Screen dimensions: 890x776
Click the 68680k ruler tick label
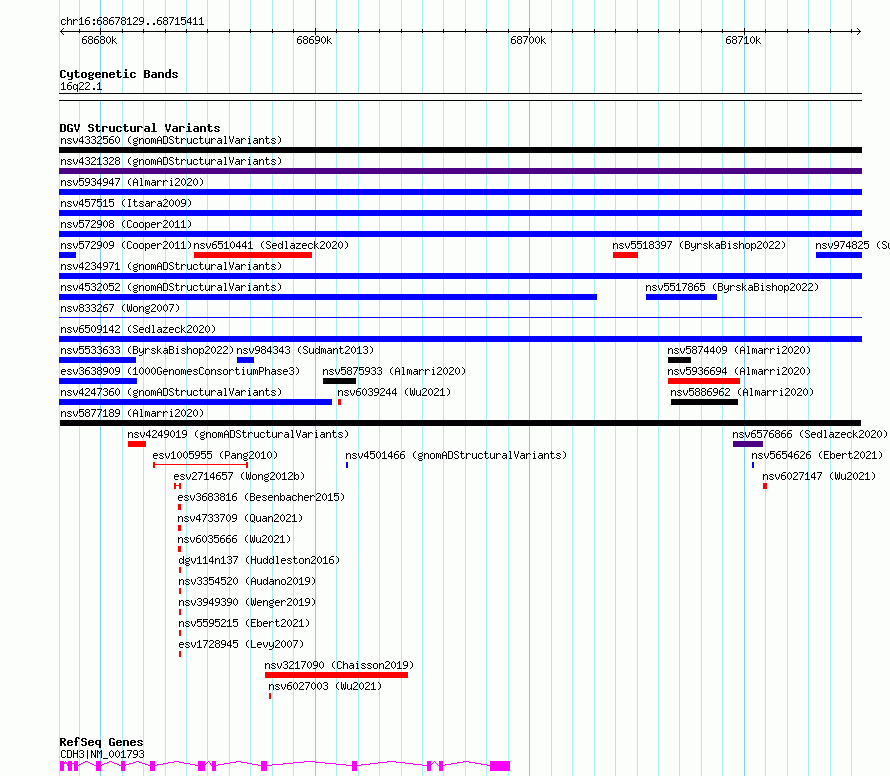click(x=99, y=40)
